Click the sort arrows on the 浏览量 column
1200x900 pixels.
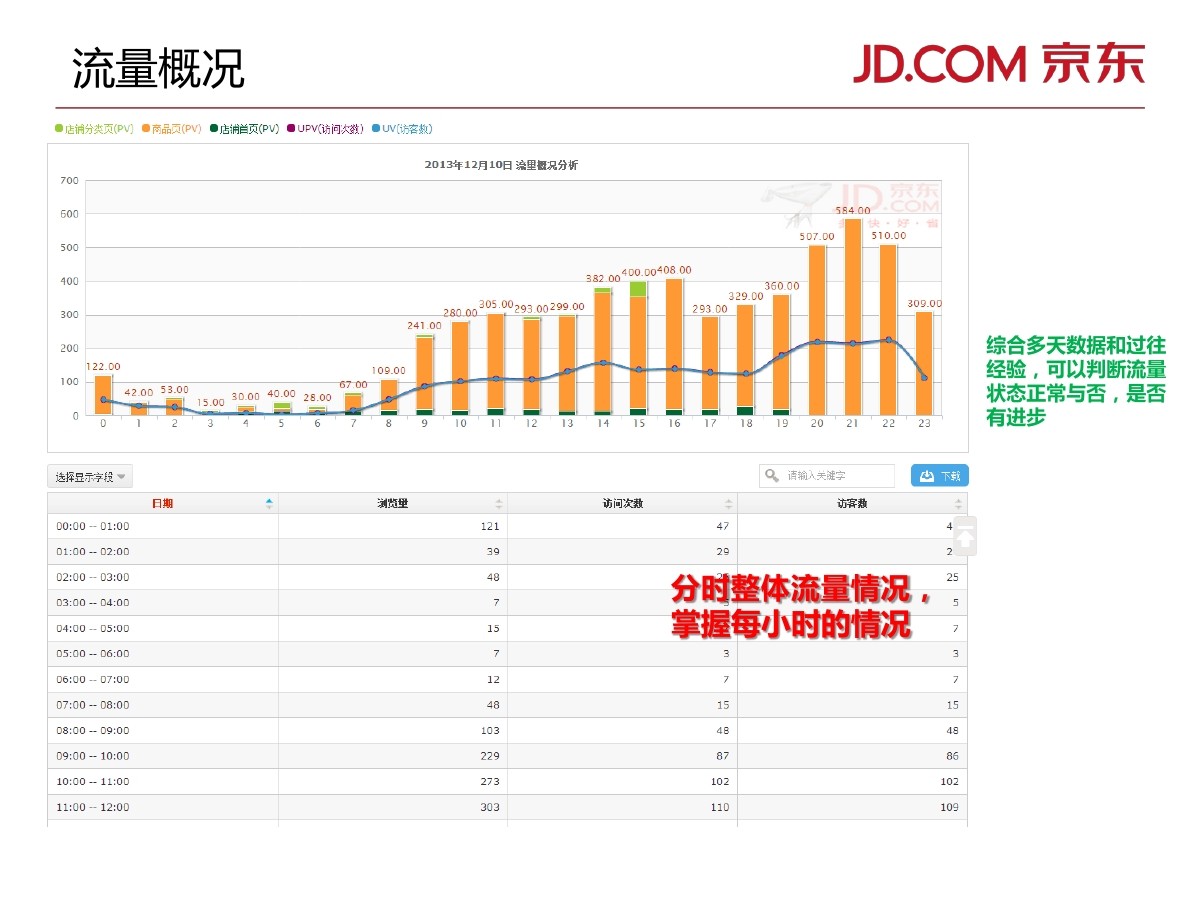click(x=498, y=504)
